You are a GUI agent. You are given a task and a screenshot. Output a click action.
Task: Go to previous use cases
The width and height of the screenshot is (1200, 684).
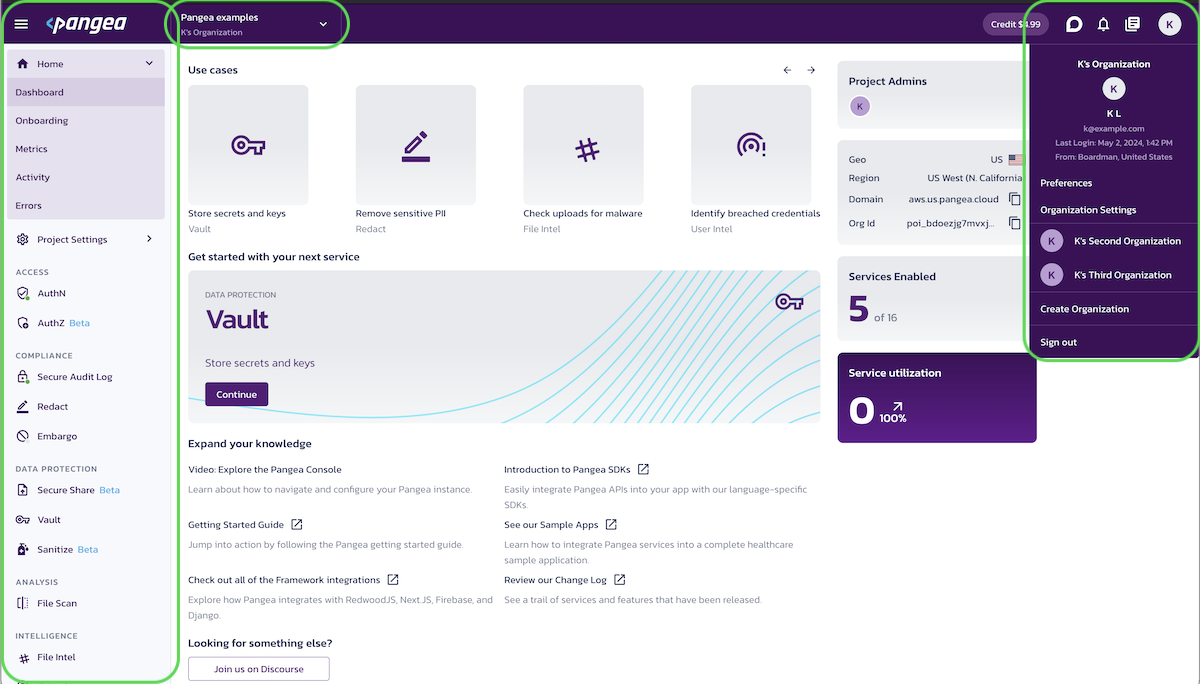click(x=787, y=70)
